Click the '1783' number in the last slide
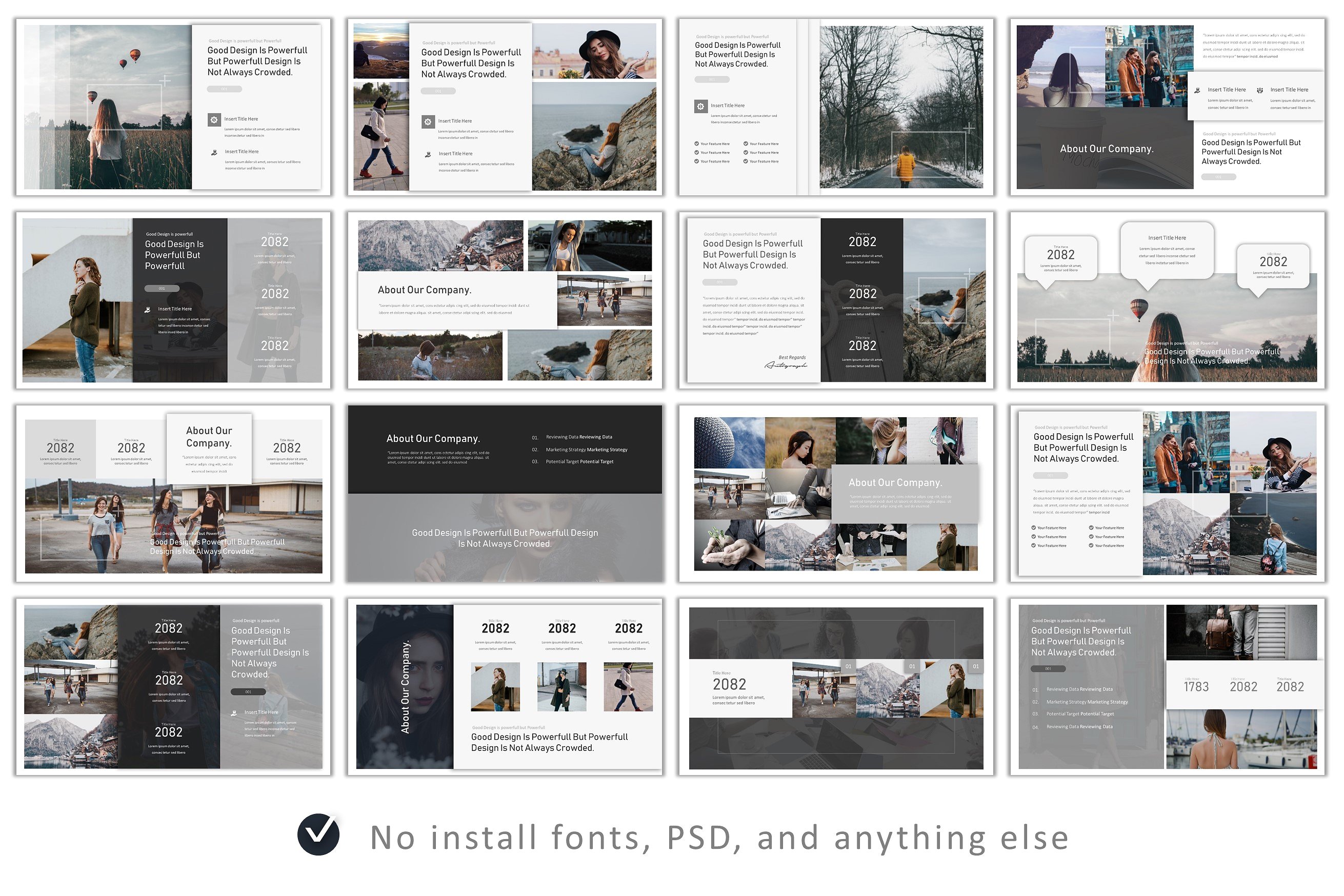The image size is (1344, 896). 1196,687
